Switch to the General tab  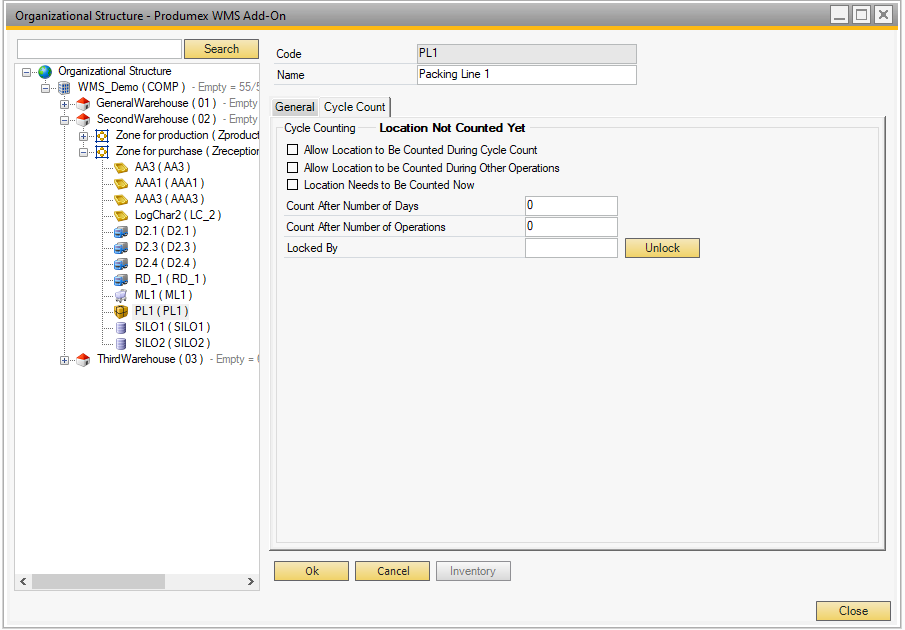[x=294, y=107]
